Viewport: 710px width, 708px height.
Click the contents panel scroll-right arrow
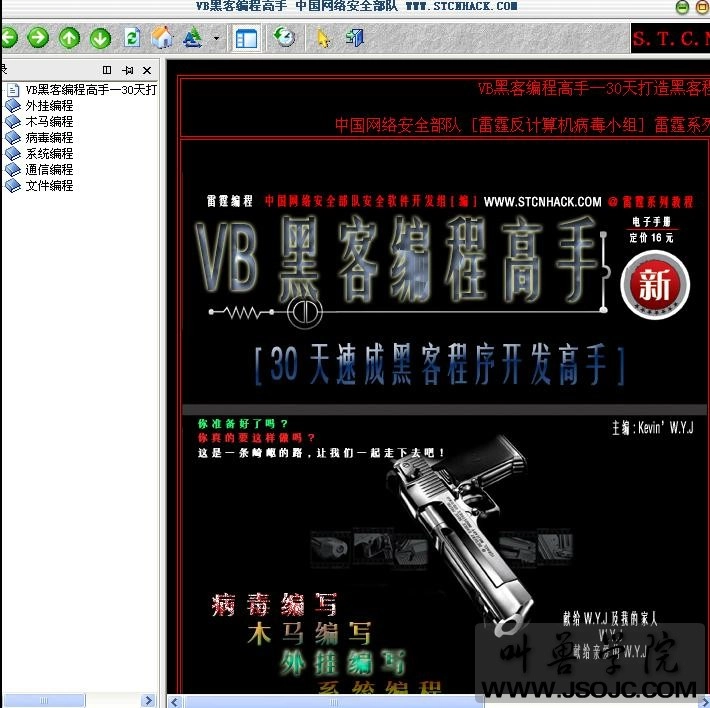(x=147, y=700)
